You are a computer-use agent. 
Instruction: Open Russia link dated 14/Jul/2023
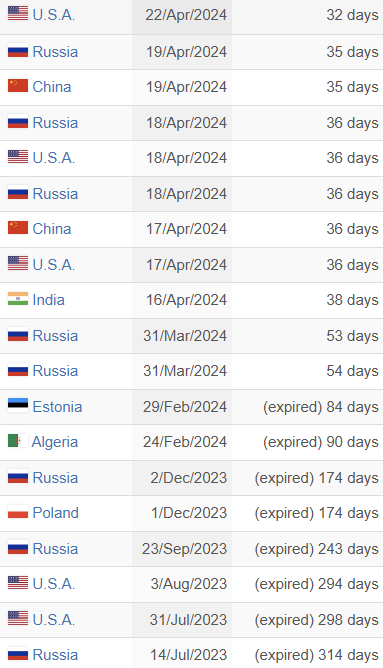(55, 655)
